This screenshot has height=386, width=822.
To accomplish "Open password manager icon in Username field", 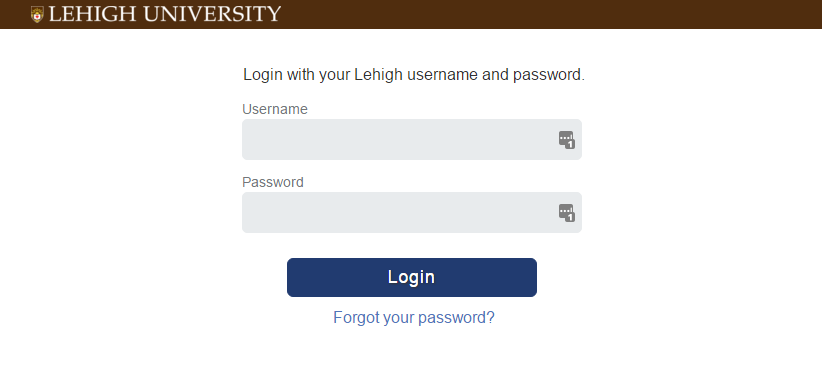I will coord(567,140).
